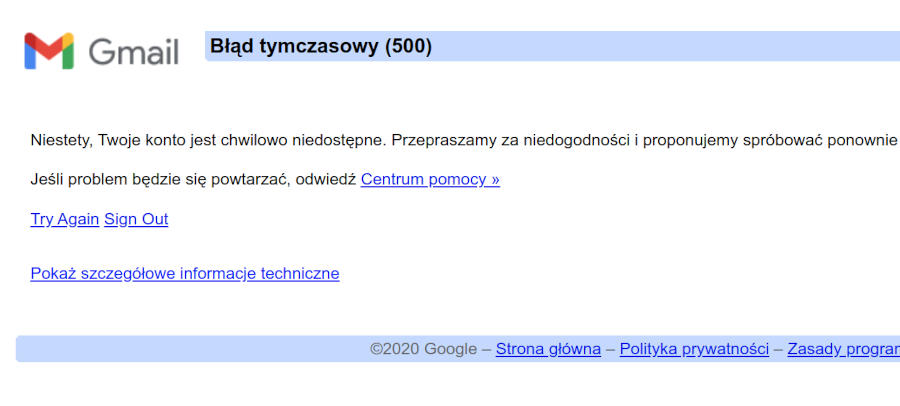Image resolution: width=900 pixels, height=406 pixels.
Task: Open the Strona główna footer link
Action: (548, 349)
